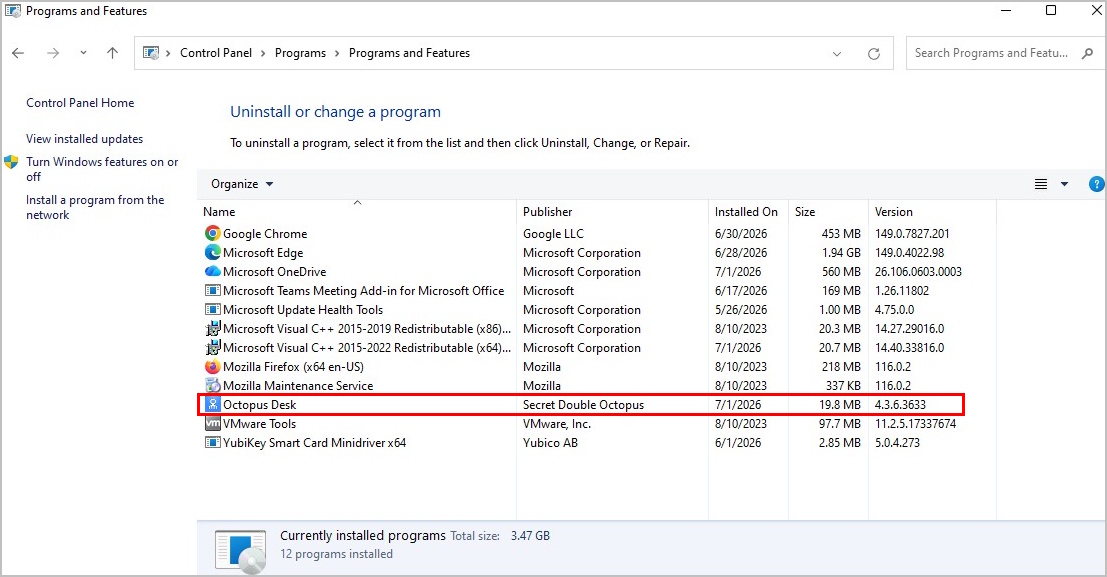Screen dimensions: 1107x577
Task: Expand the chevron after Programs breadcrumb
Action: (x=337, y=54)
